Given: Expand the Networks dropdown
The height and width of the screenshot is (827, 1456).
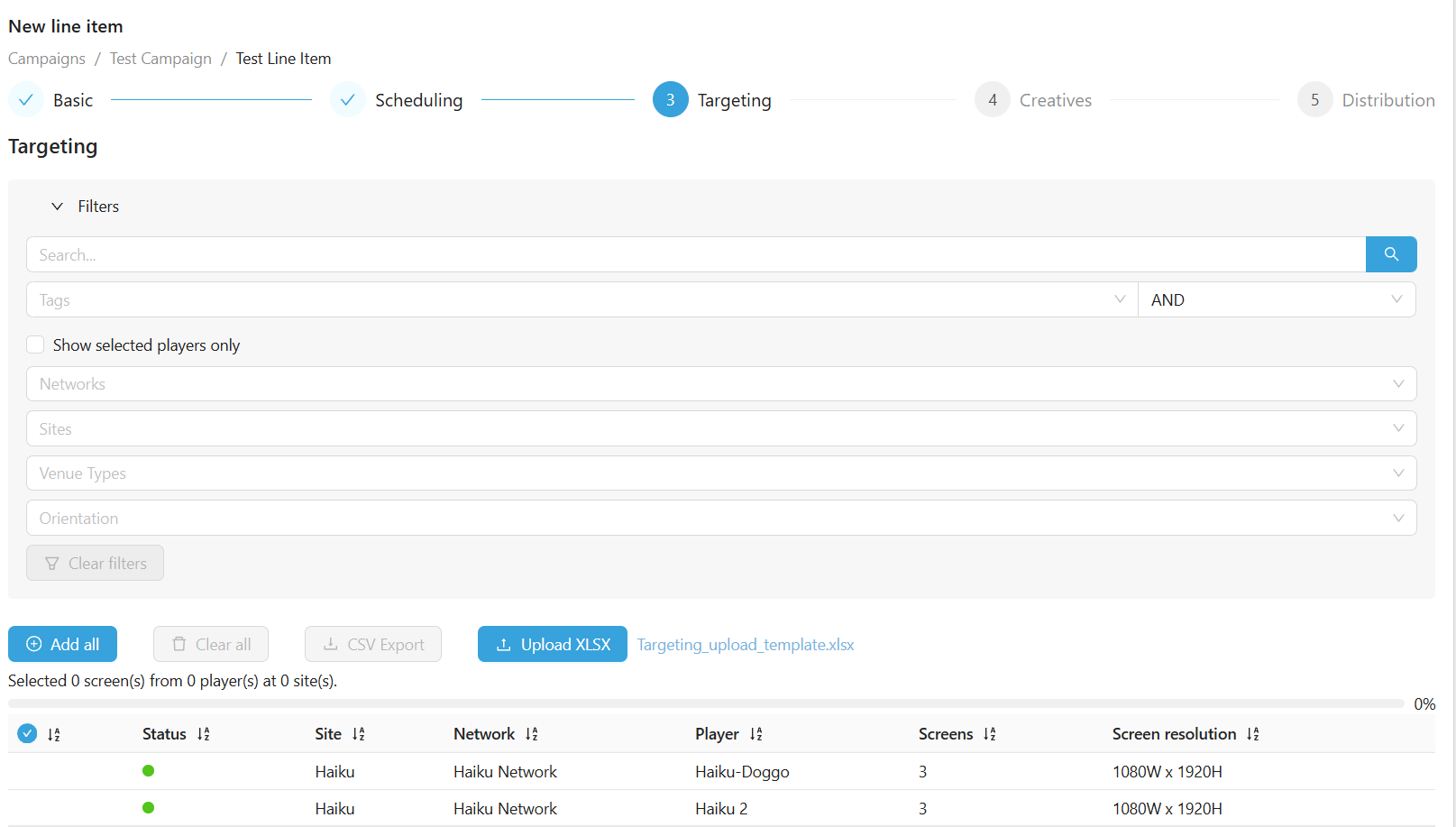Looking at the screenshot, I should [720, 383].
